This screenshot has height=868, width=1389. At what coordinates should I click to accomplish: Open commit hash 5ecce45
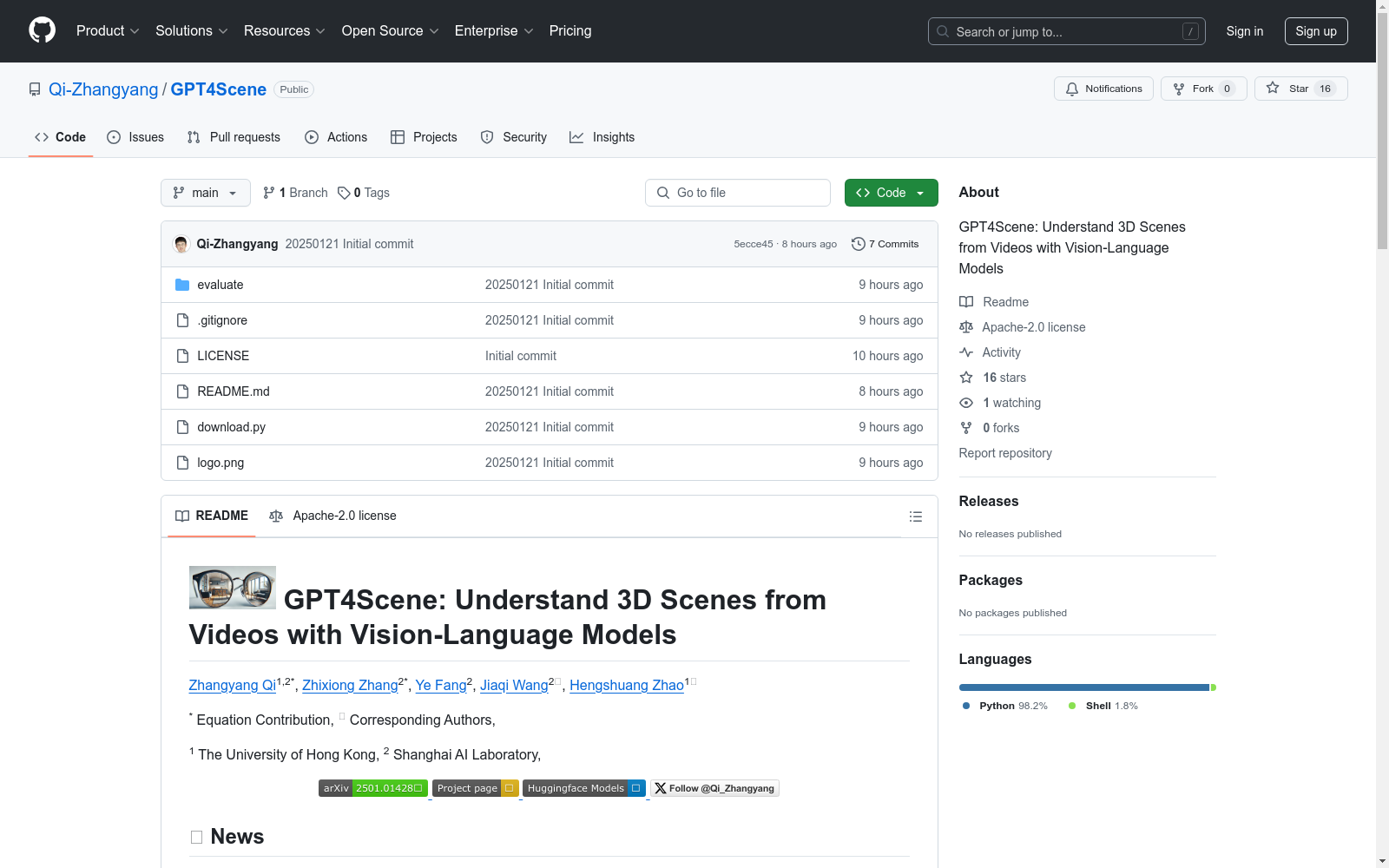[754, 244]
